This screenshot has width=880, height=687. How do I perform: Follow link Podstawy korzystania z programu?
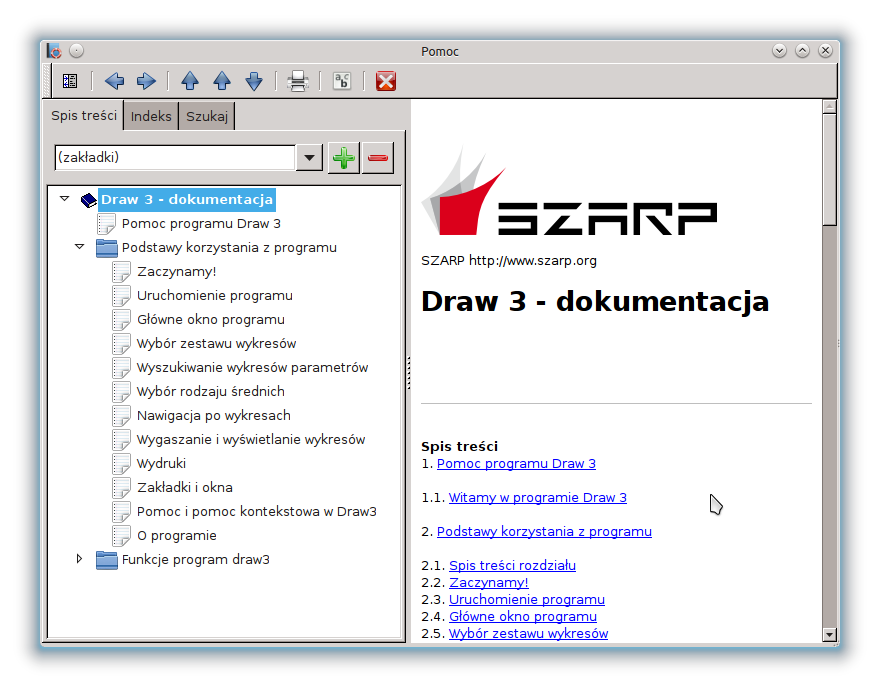[x=544, y=532]
